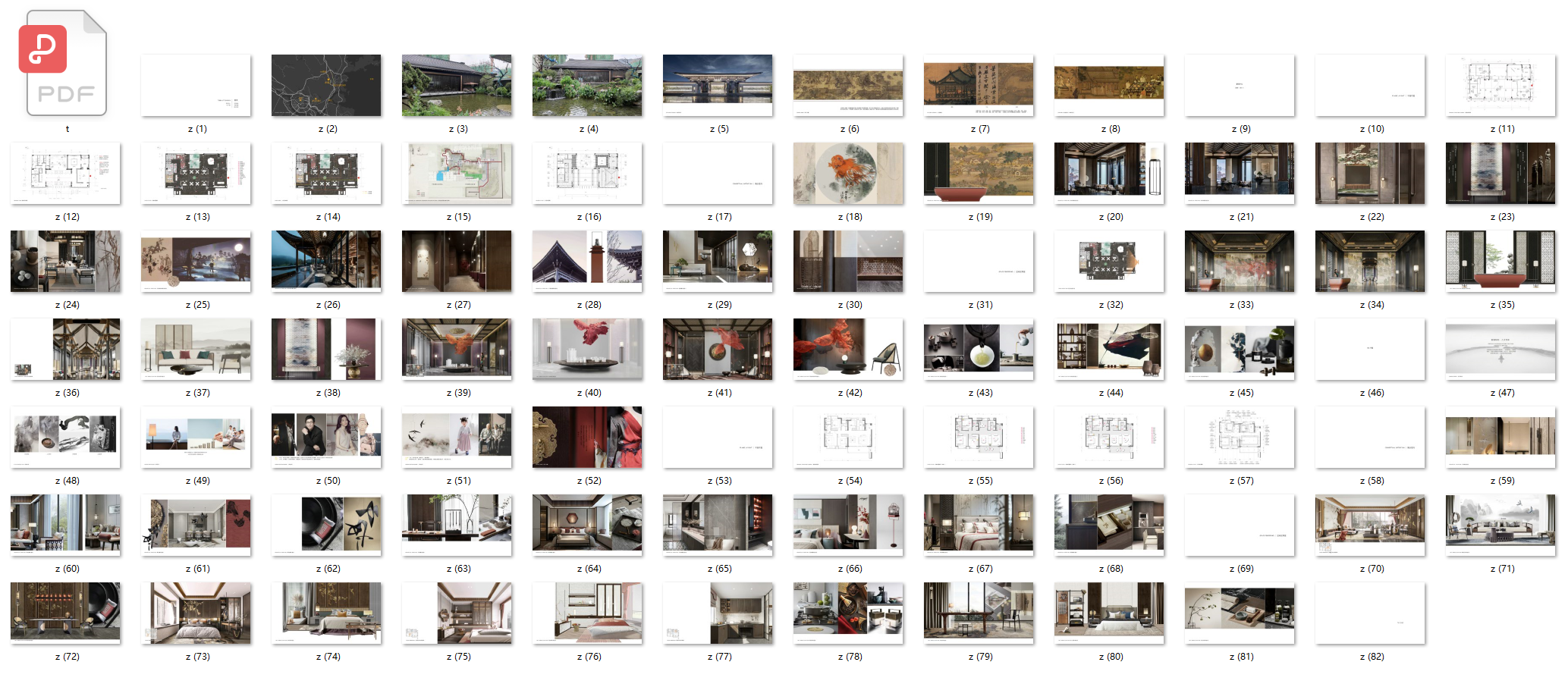Image resolution: width=1568 pixels, height=684 pixels.
Task: Open the misty landscape image z (47)
Action: coord(1500,349)
